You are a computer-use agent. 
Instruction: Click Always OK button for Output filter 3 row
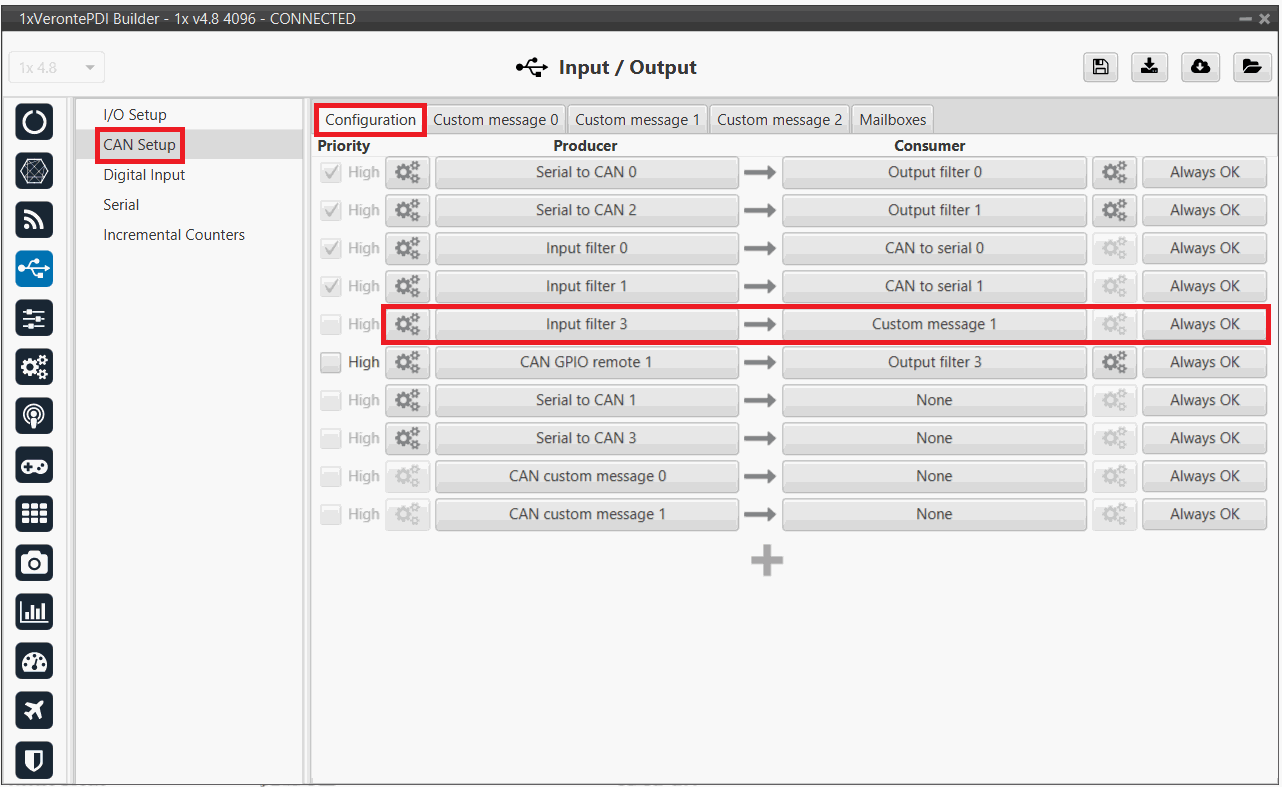(1204, 362)
